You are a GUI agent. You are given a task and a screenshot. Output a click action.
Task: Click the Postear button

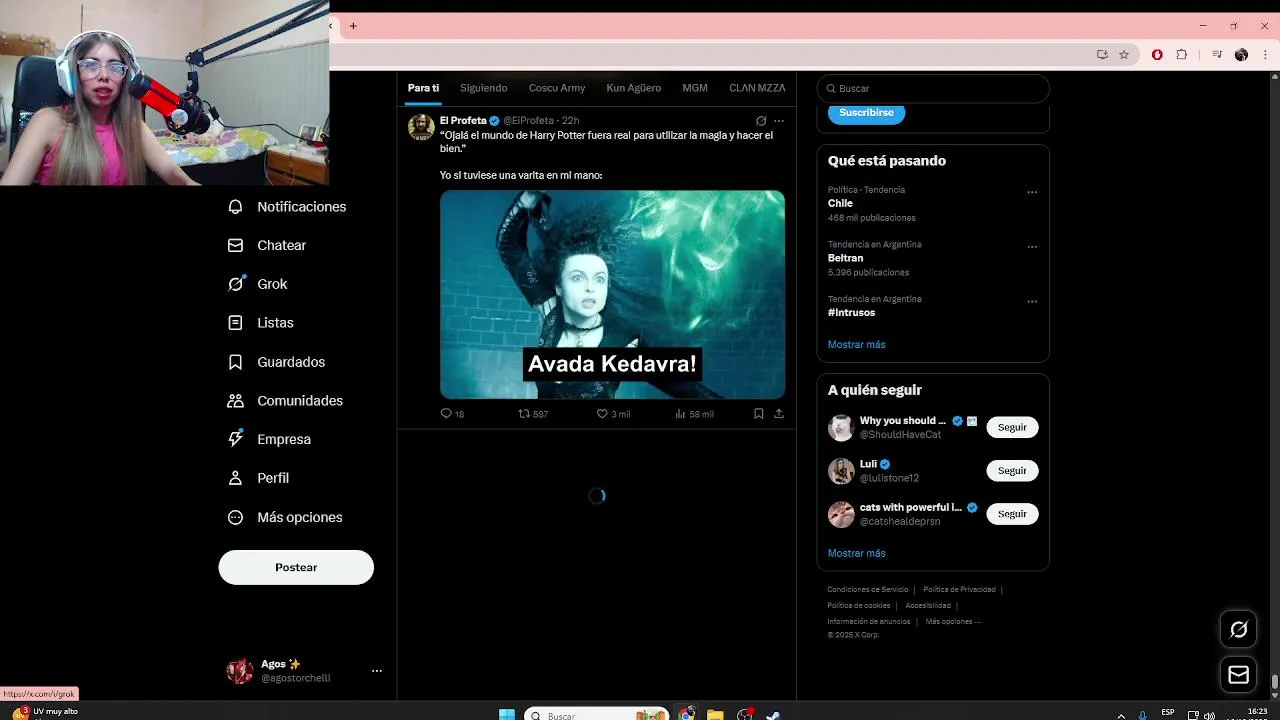coord(296,567)
